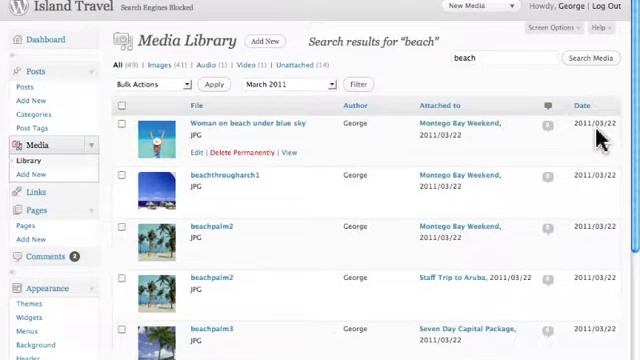
Task: Filter by Images media tab
Action: click(159, 65)
